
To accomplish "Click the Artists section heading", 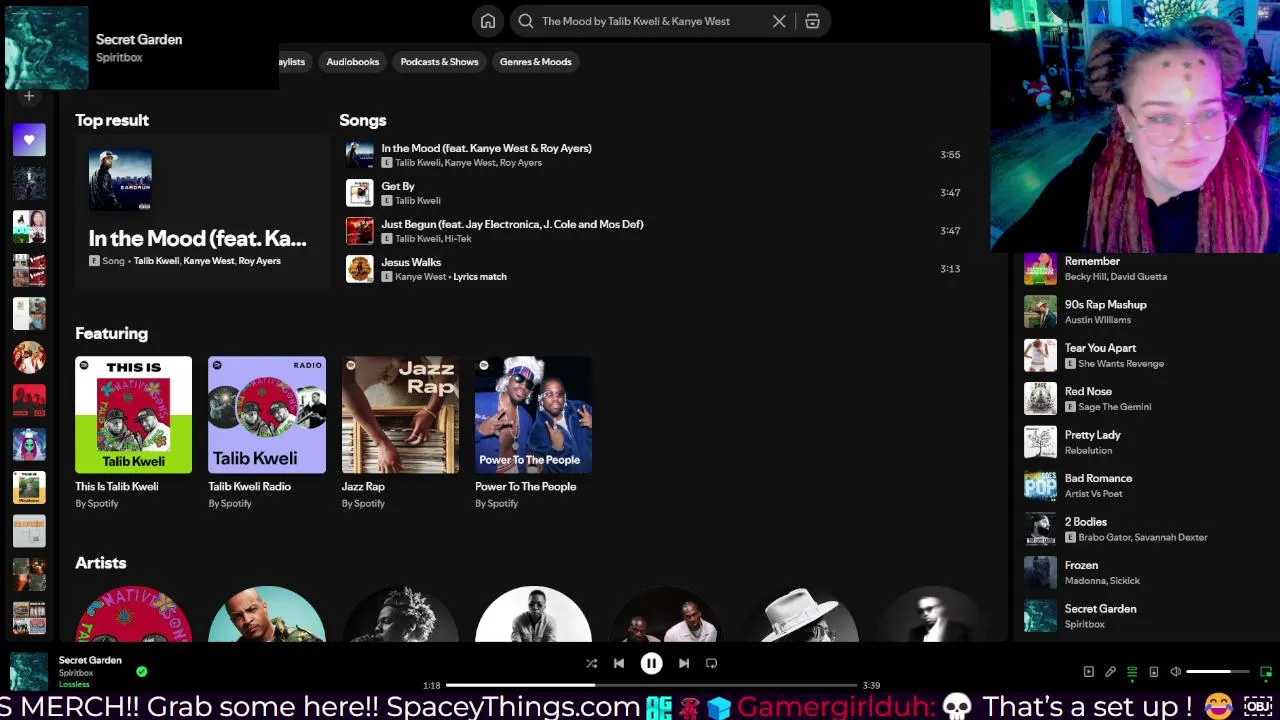I will click(x=100, y=563).
